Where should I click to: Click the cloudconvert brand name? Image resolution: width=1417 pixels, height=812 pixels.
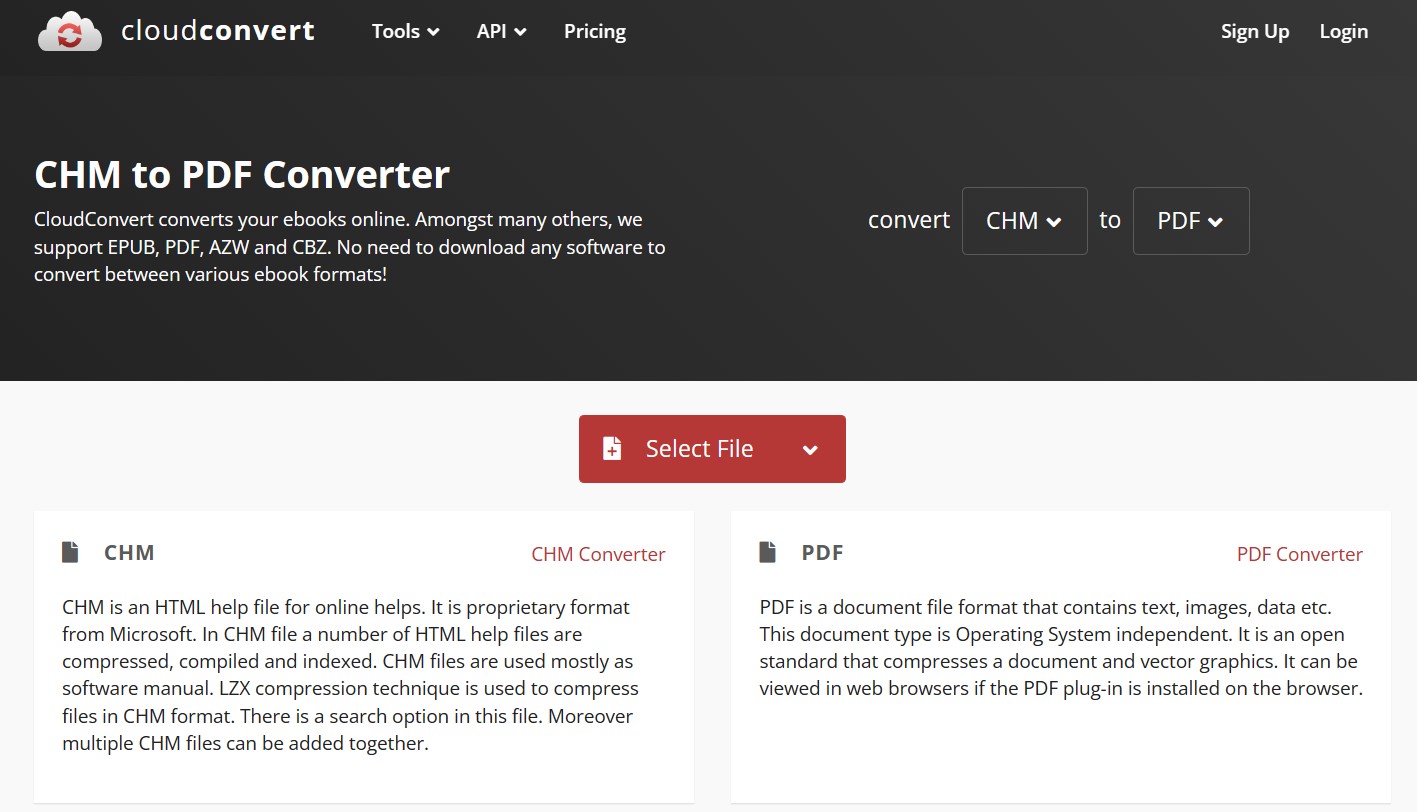tap(218, 31)
